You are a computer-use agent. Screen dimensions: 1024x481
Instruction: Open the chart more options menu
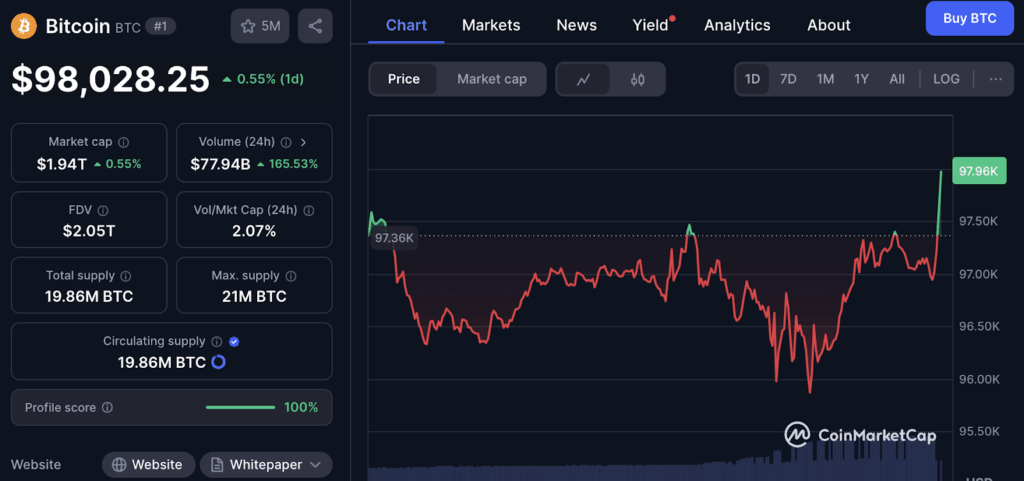click(995, 79)
